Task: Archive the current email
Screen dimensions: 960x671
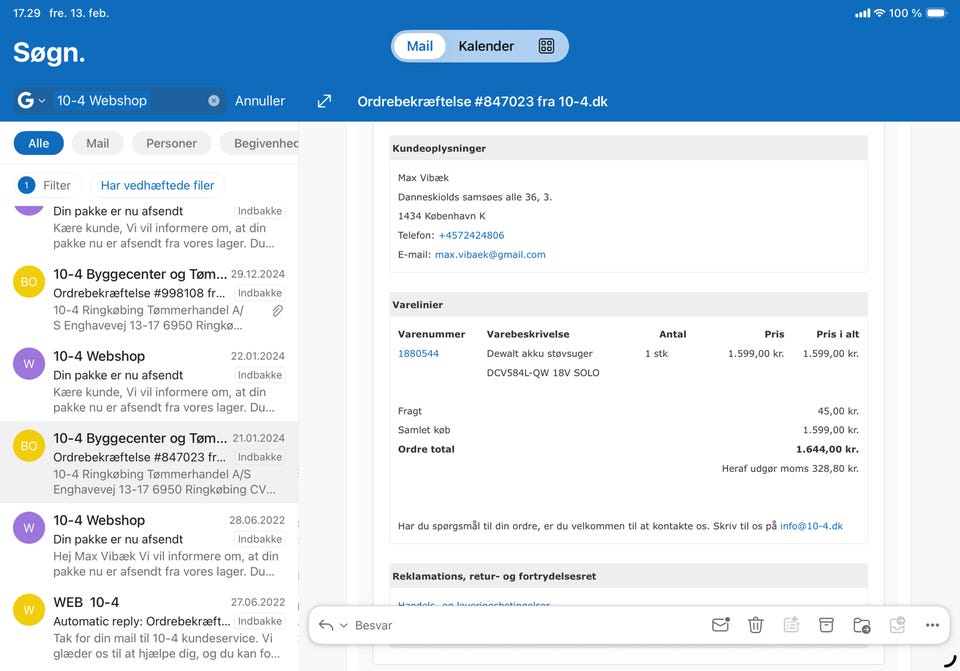Action: click(826, 625)
